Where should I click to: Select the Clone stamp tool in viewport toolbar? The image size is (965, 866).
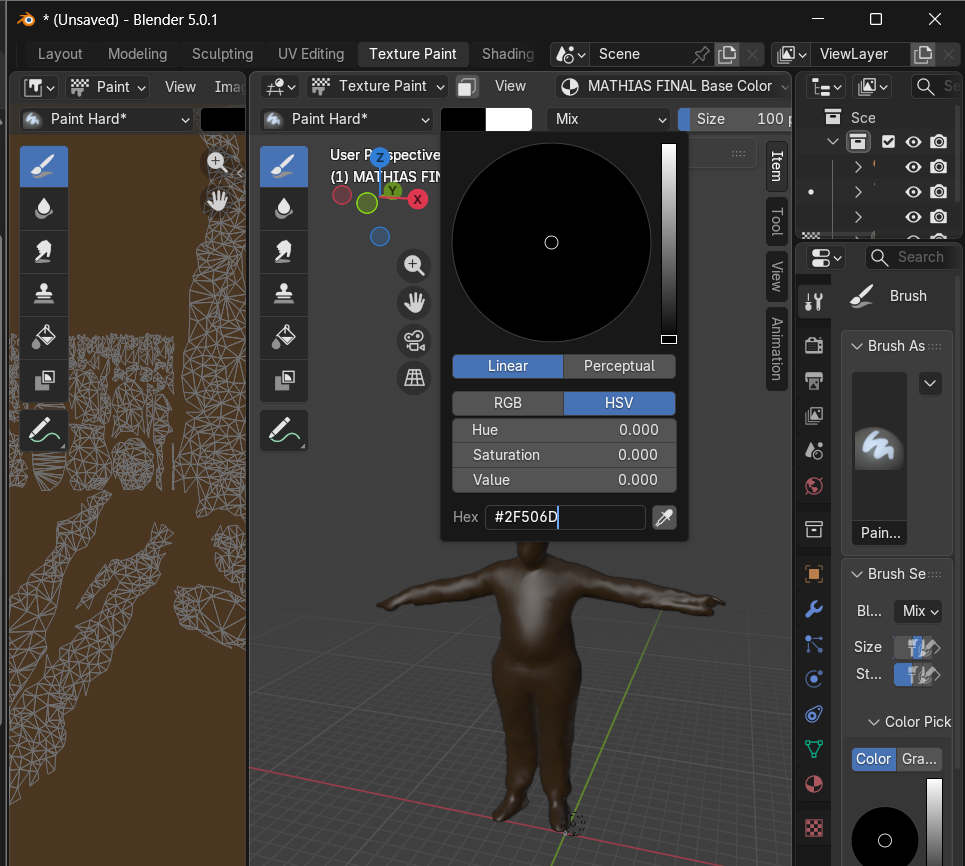pos(284,294)
